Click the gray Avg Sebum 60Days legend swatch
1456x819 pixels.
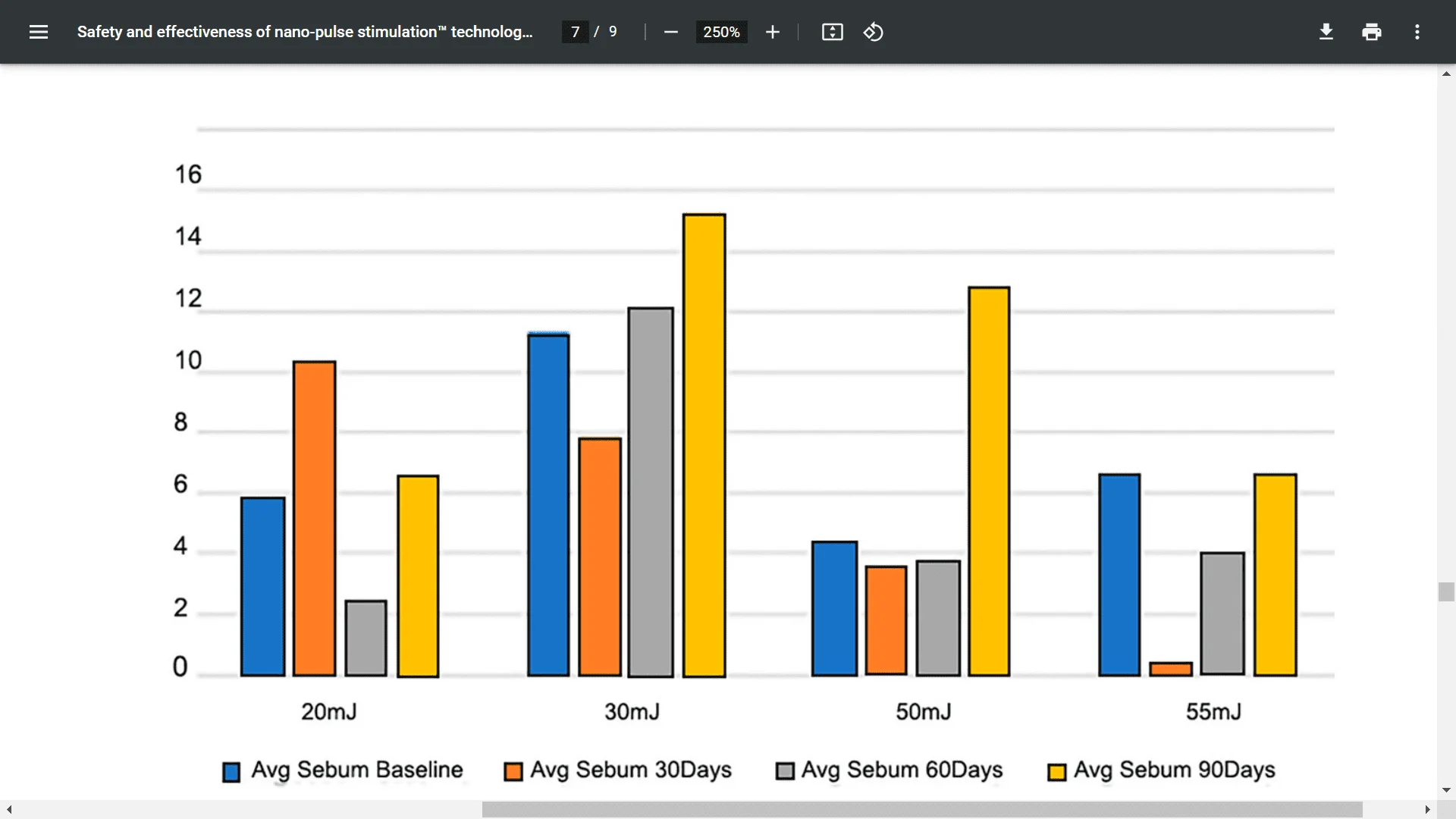(785, 771)
